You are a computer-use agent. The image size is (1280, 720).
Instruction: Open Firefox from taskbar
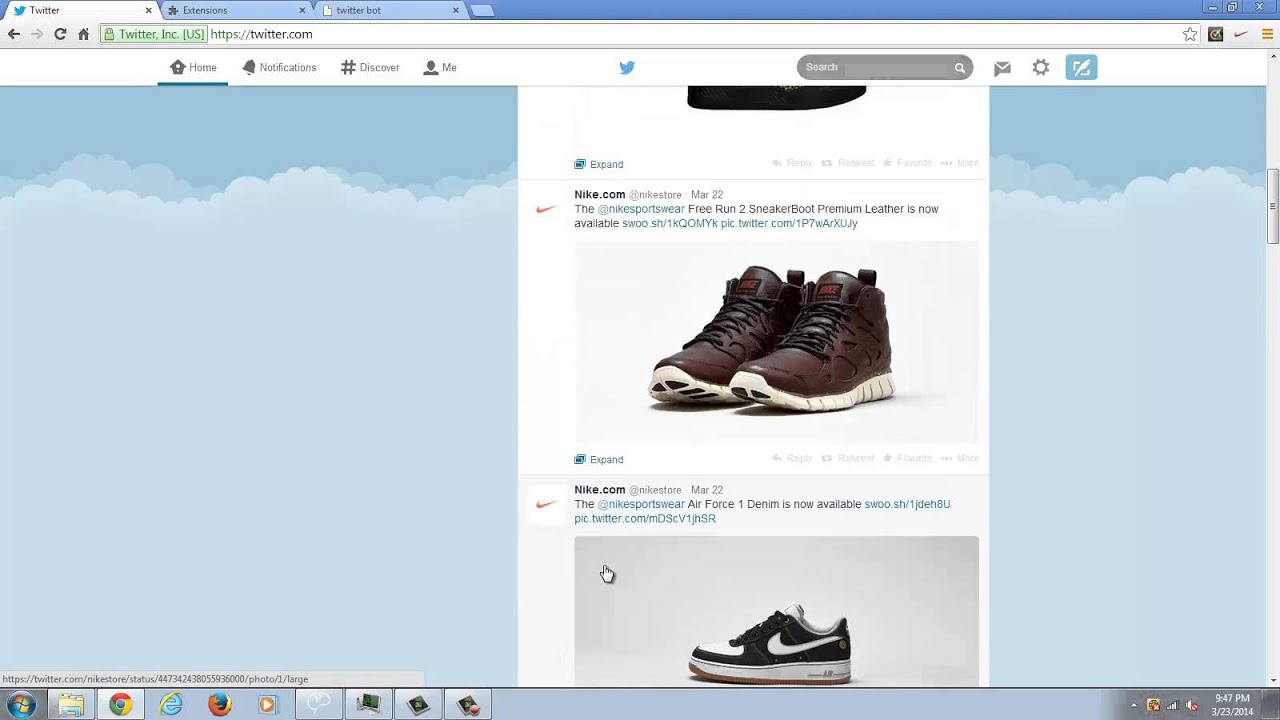click(220, 705)
